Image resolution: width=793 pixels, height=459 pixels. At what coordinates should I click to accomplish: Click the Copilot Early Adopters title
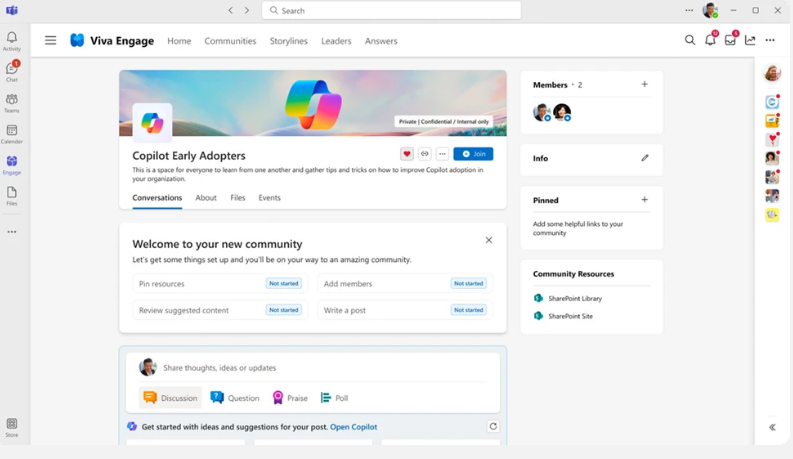[189, 156]
